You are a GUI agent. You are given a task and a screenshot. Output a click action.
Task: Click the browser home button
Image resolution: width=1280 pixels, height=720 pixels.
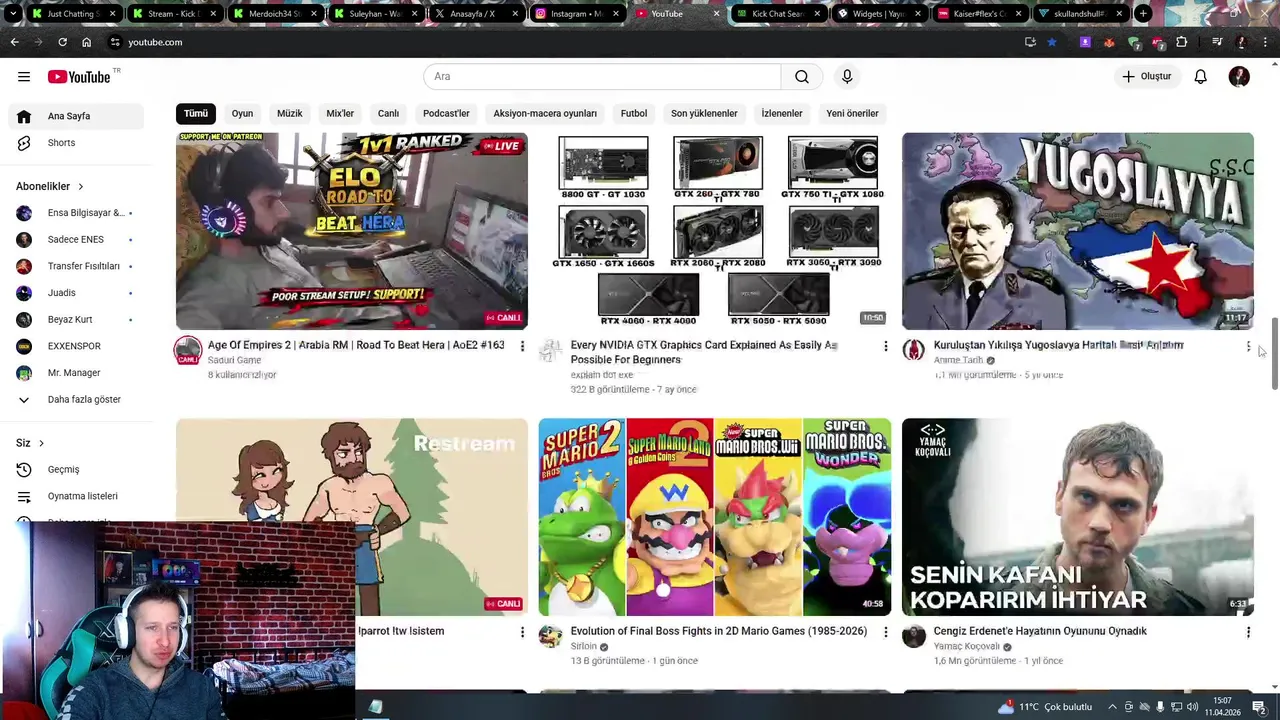click(87, 42)
